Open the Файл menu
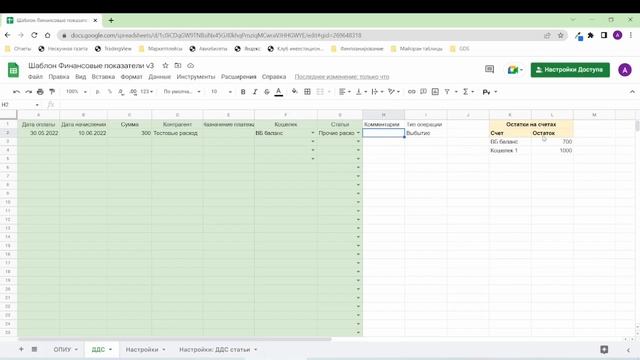Screen dimensions: 640x360 tap(35, 77)
